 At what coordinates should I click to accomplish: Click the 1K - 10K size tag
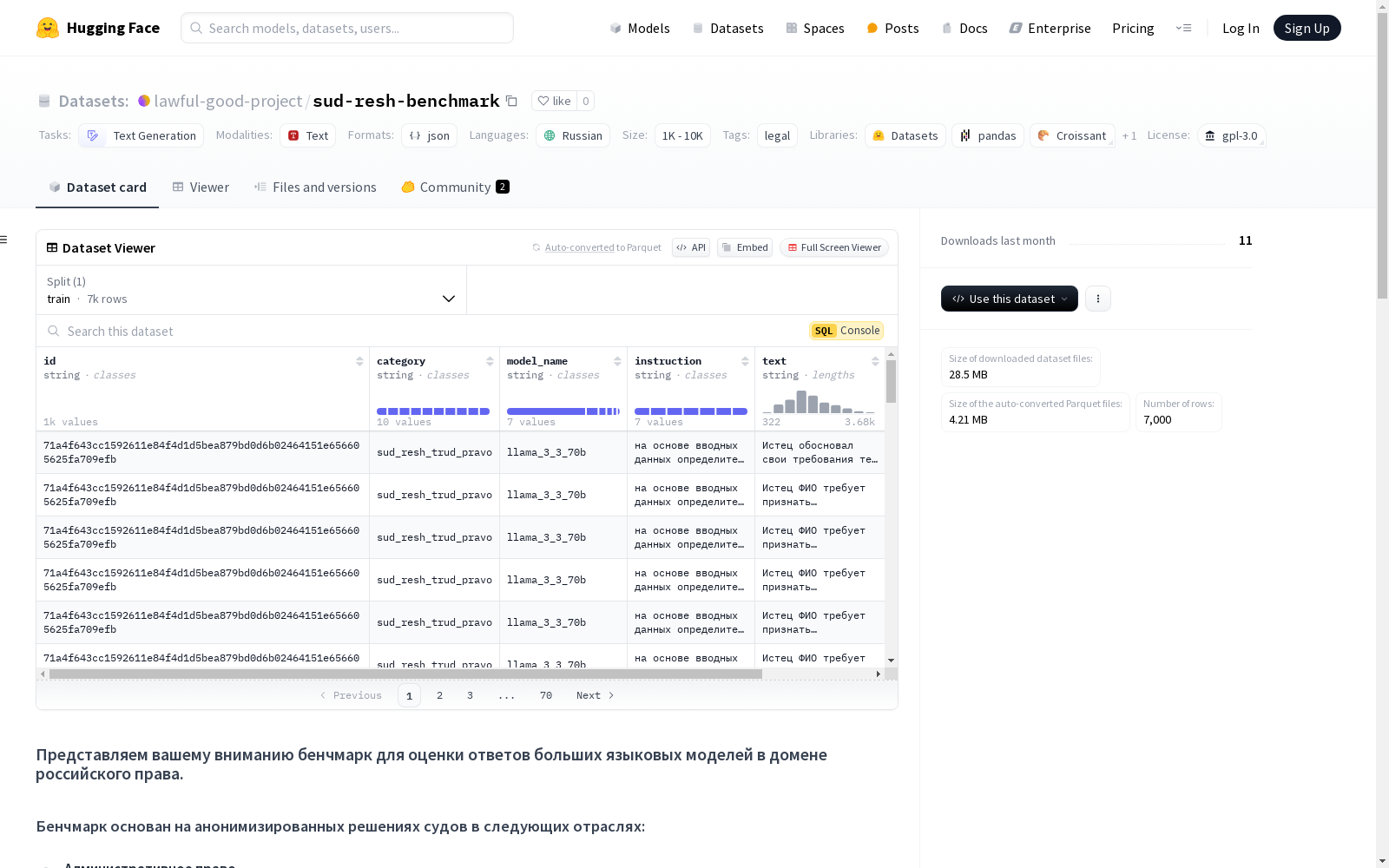[682, 135]
